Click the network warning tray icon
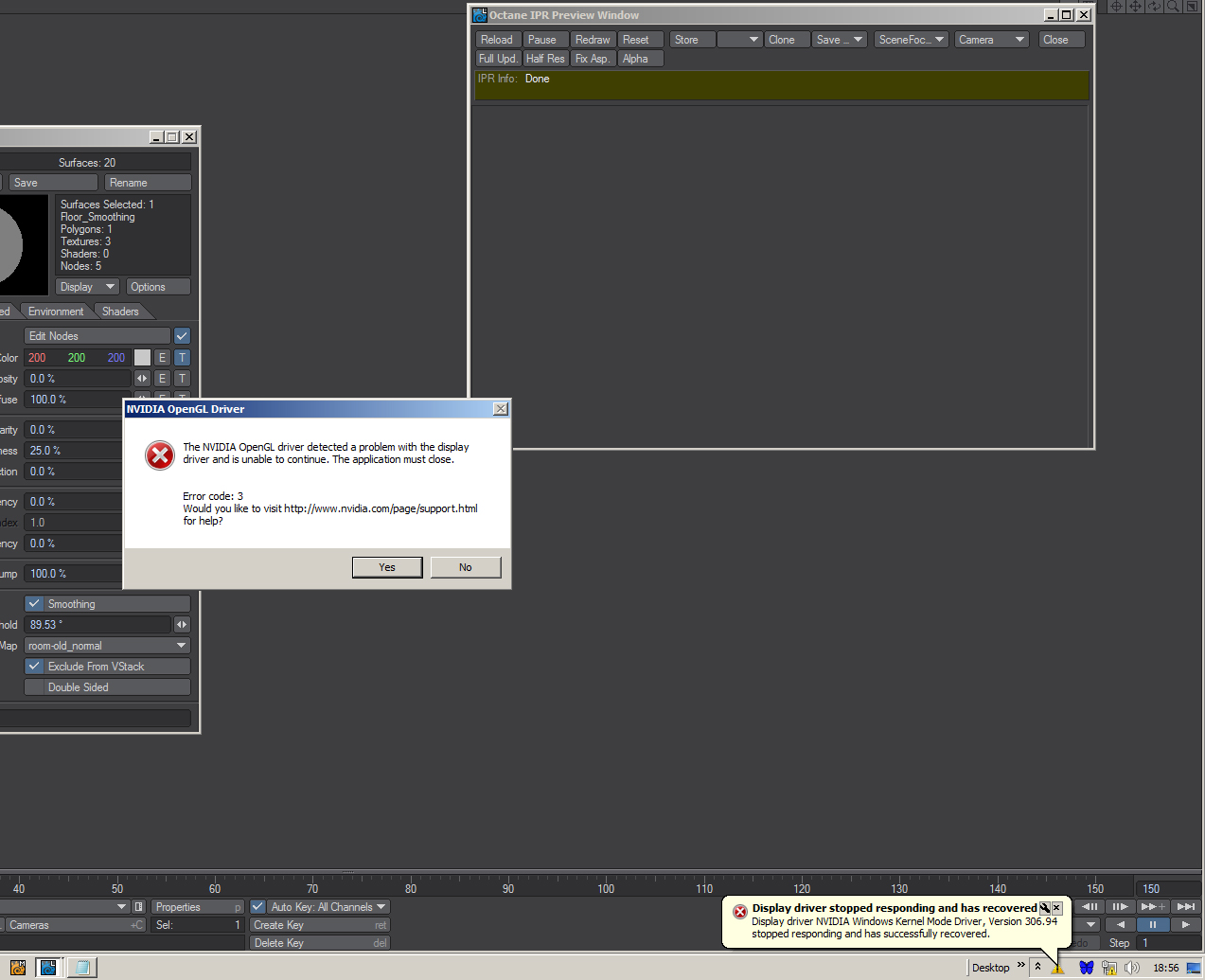This screenshot has width=1205, height=980. 1108,968
